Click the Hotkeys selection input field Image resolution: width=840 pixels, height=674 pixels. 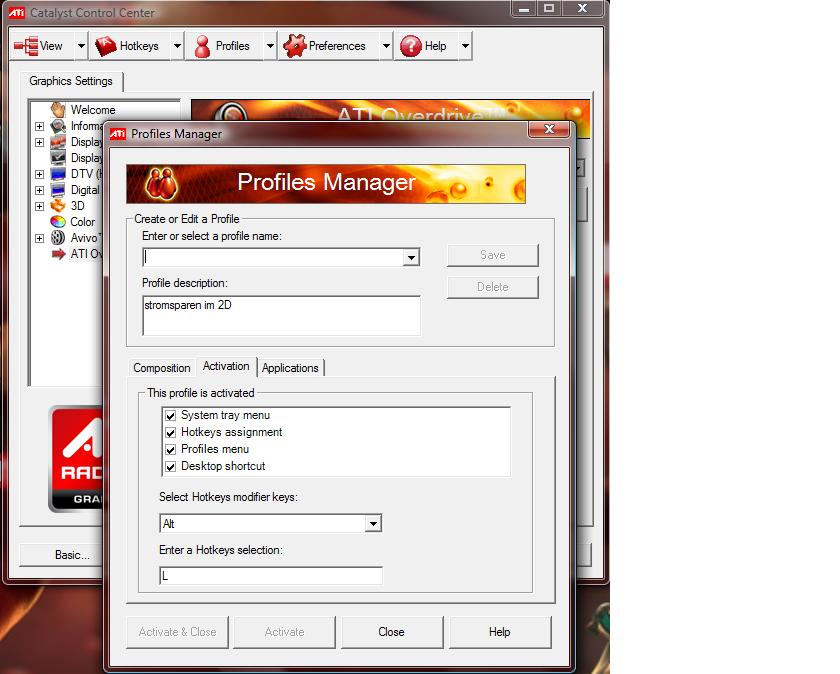271,576
